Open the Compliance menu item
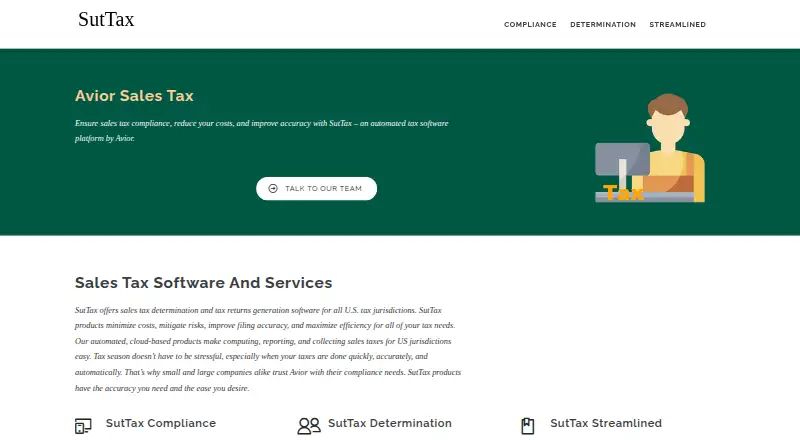 click(x=530, y=25)
